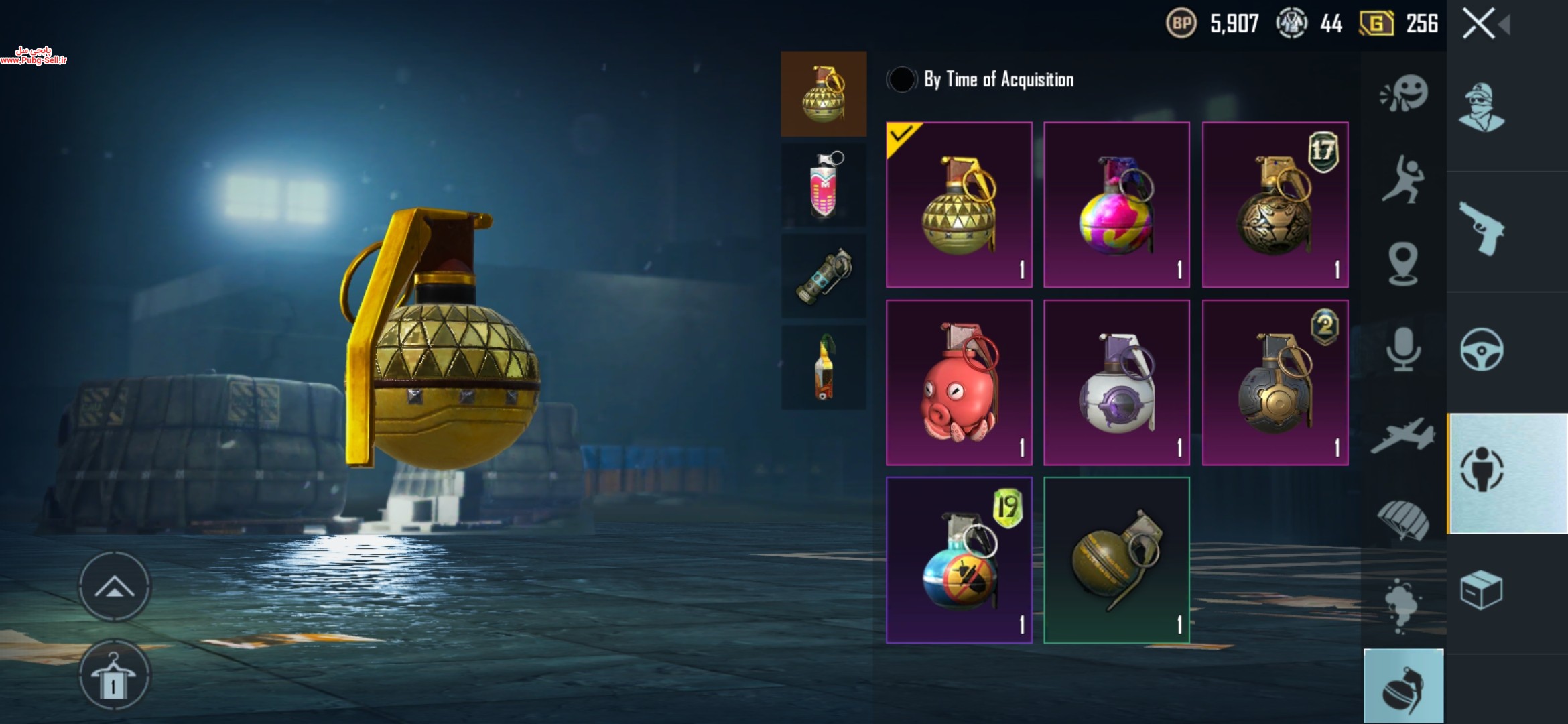Switch to the stun grenade tab
Image resolution: width=1568 pixels, height=724 pixels.
click(x=824, y=276)
